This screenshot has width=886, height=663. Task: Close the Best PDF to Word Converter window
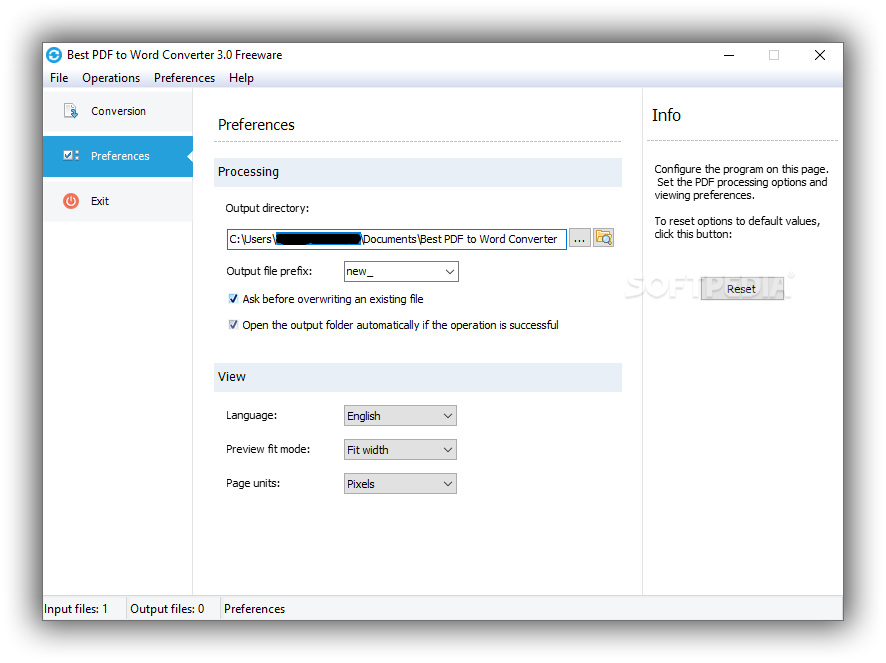pos(819,55)
